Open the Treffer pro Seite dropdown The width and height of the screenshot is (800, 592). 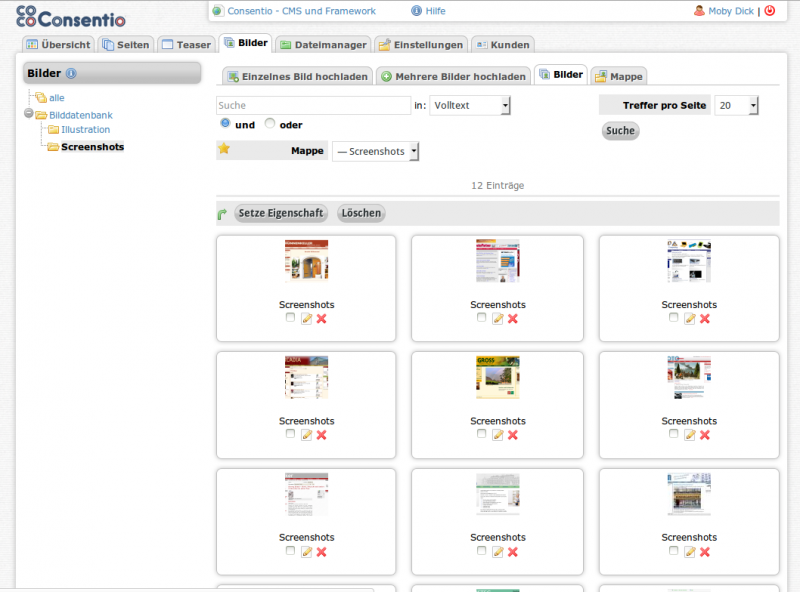(x=737, y=105)
